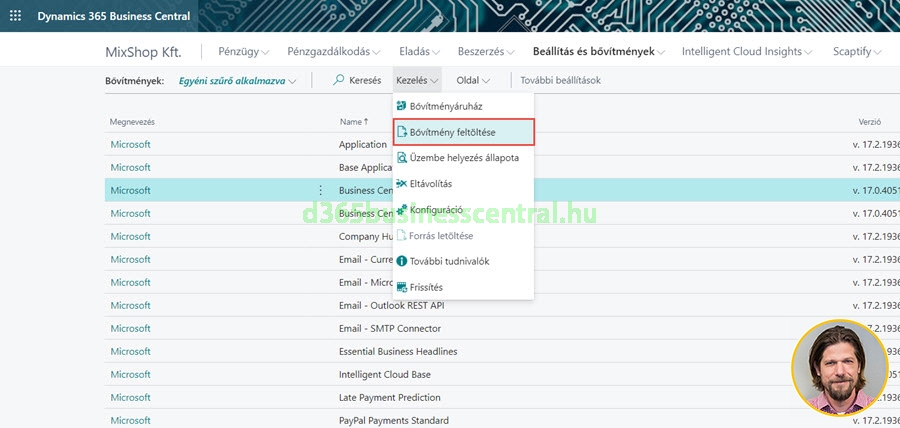Expand the Pénzügy menu

click(244, 52)
